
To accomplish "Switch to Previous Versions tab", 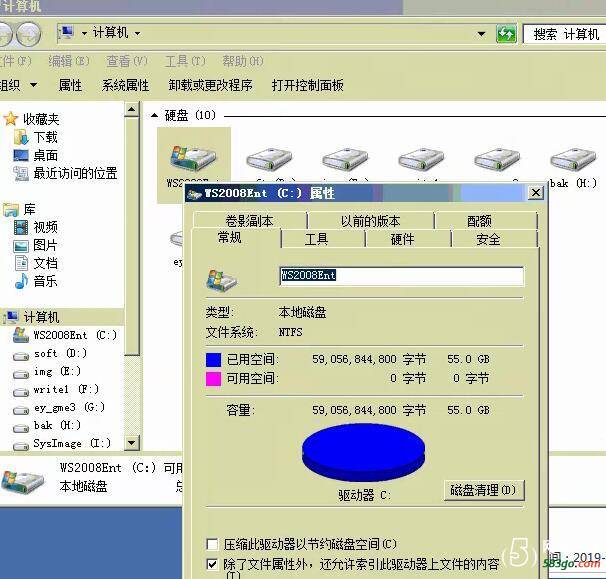I will (370, 221).
